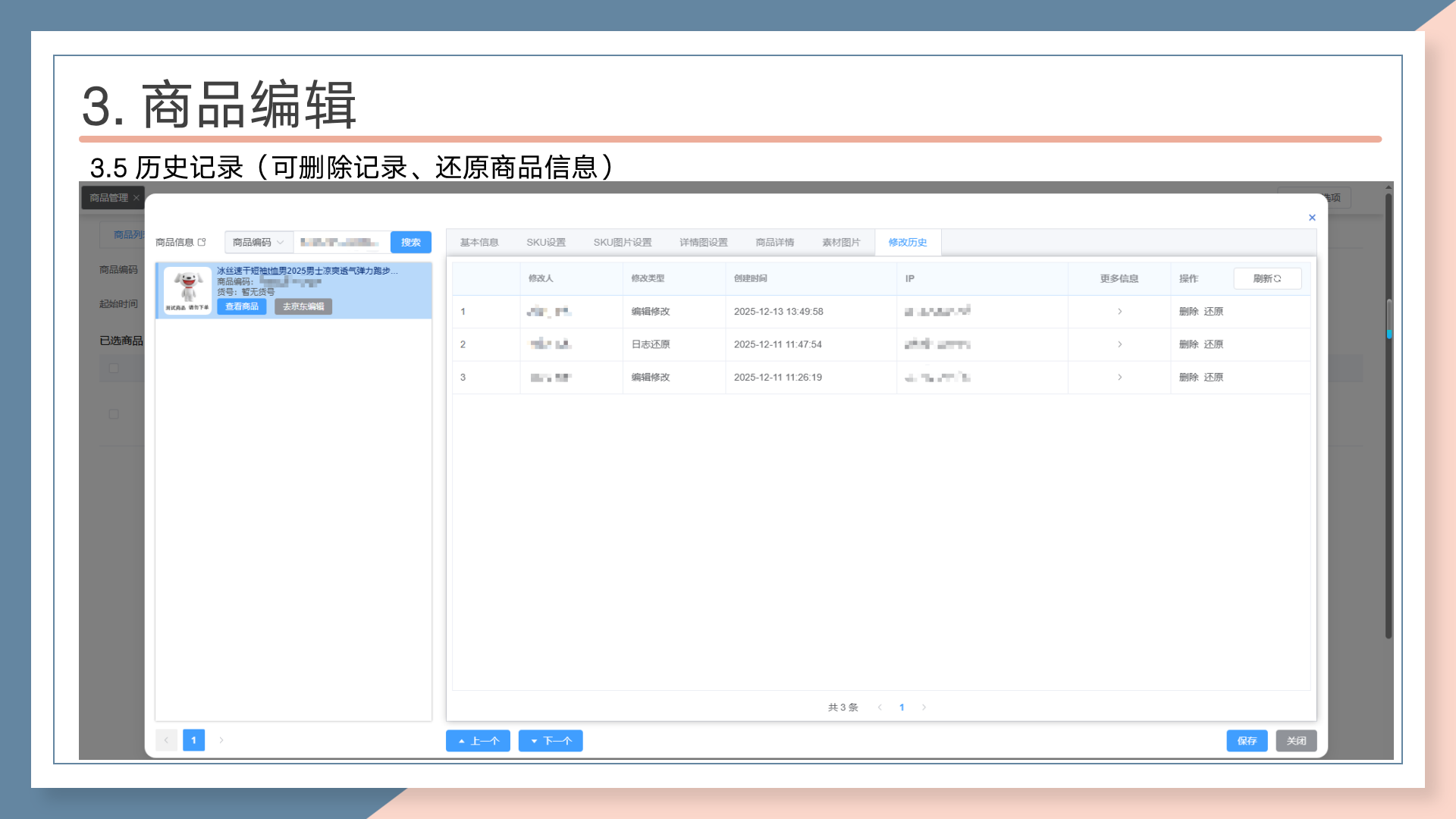Viewport: 1456px width, 819px height.
Task: Expand more info for row 1
Action: point(1119,312)
